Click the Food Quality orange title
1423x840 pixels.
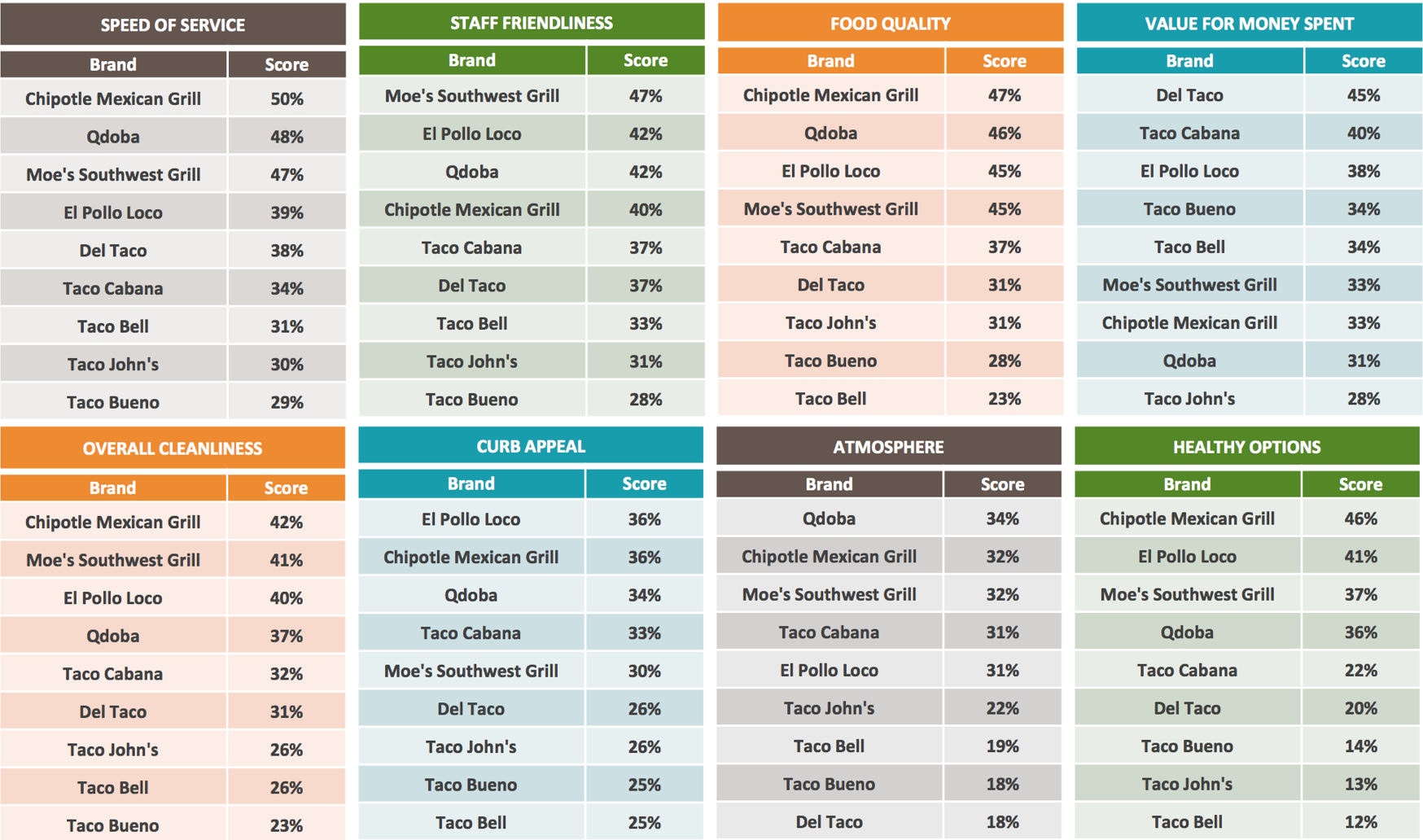point(890,24)
